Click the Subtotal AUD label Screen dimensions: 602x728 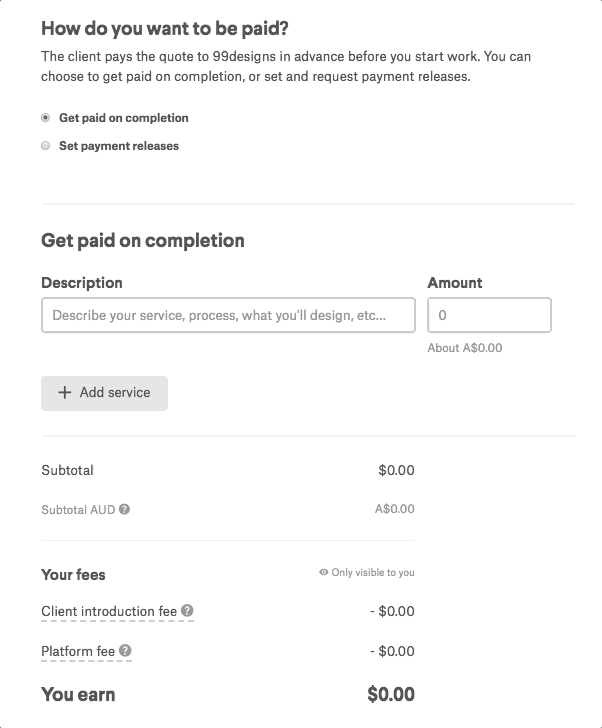(x=78, y=510)
